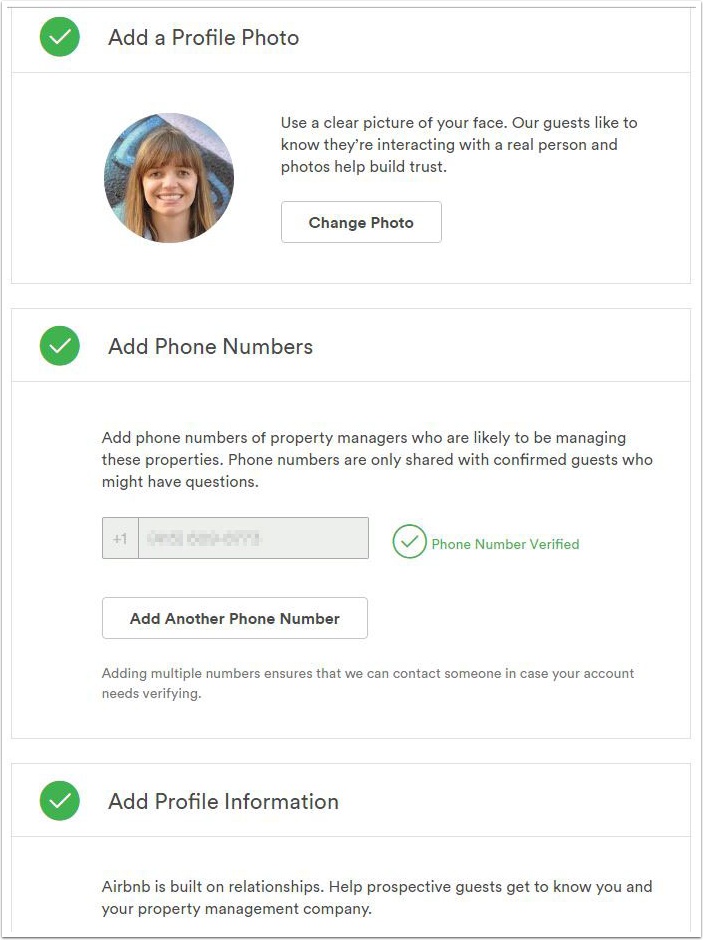Open the Add a Profile Photo section header
The image size is (703, 940).
(351, 38)
